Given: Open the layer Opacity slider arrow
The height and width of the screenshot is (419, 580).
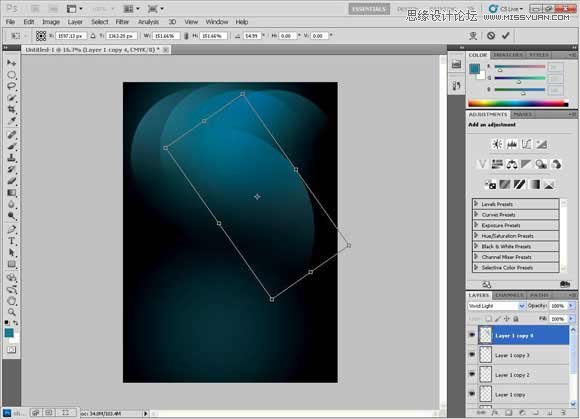Looking at the screenshot, I should coord(571,306).
